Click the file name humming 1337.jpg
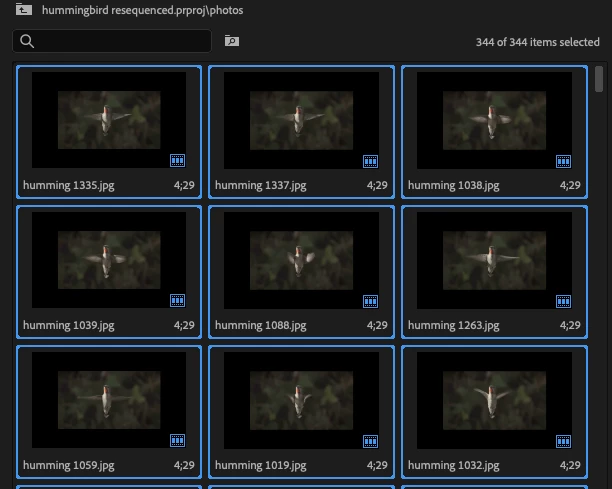 261,185
